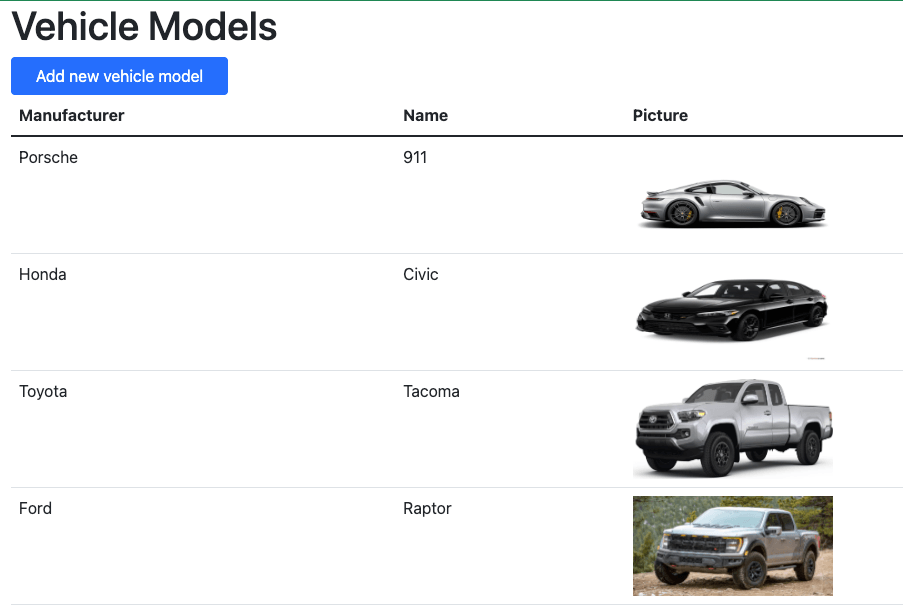Screen dimensions: 903x616
Task: Click the Add new vehicle model button
Action: tap(119, 76)
